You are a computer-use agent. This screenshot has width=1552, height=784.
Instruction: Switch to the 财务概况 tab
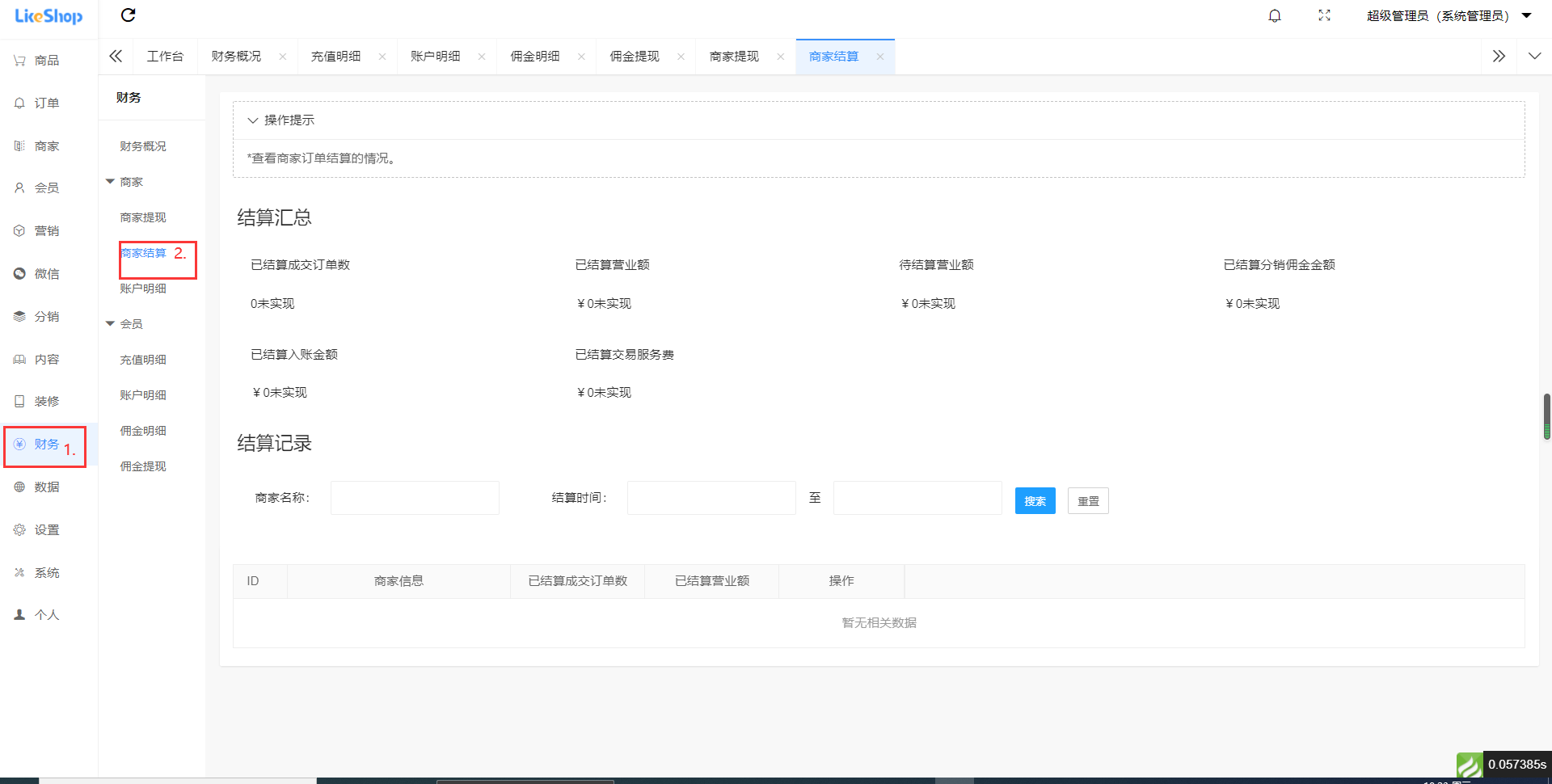(236, 57)
